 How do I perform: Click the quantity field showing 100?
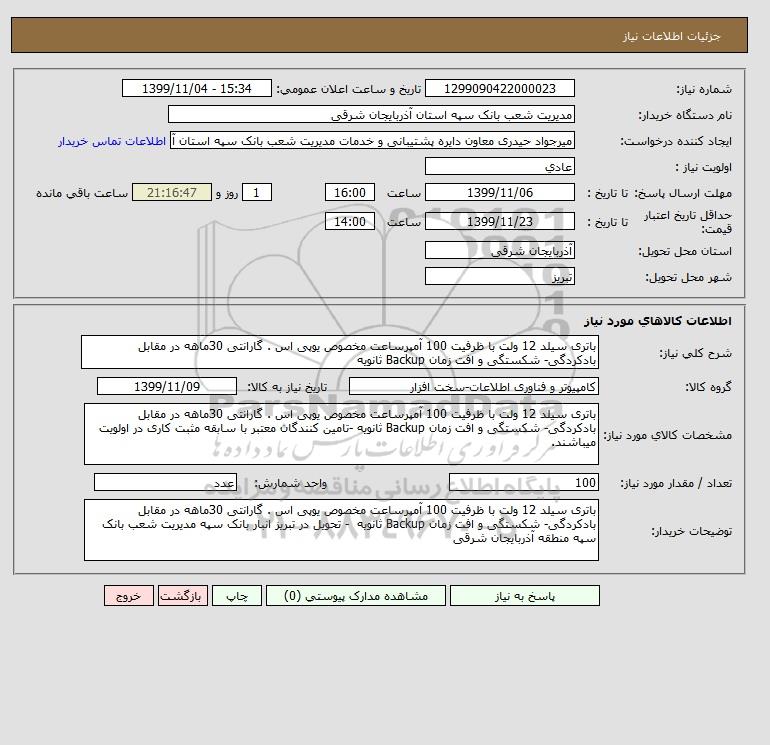point(523,483)
